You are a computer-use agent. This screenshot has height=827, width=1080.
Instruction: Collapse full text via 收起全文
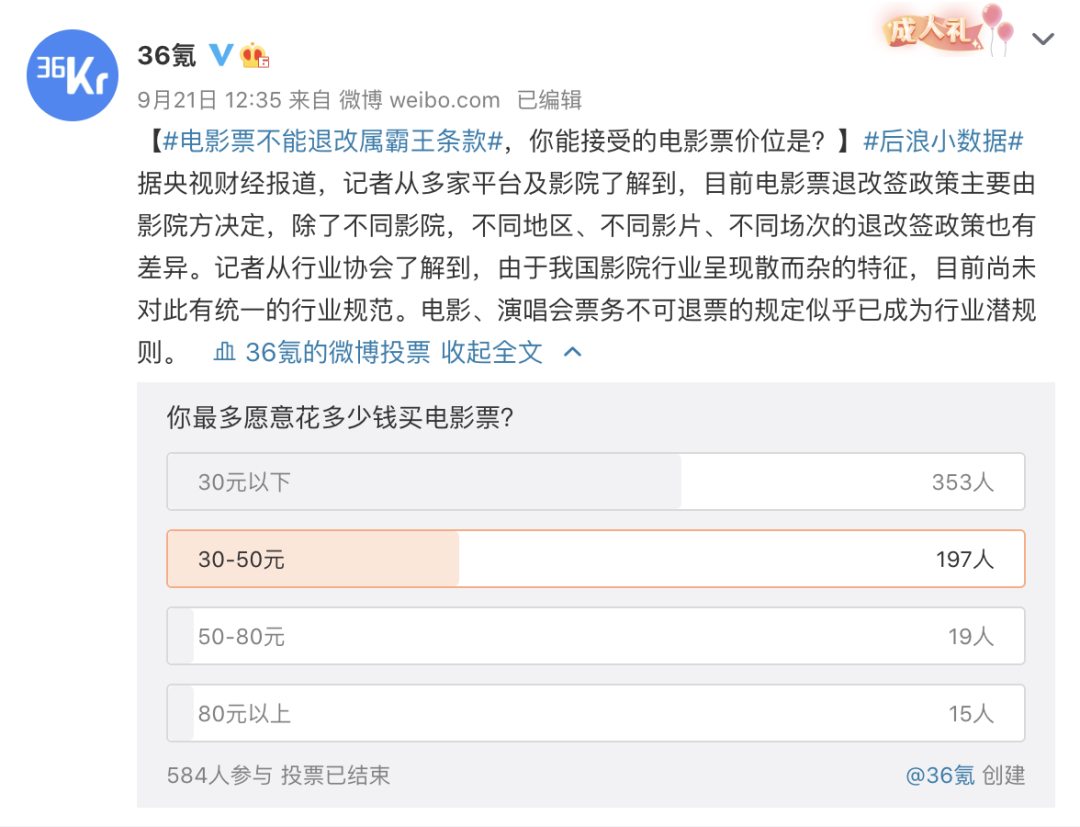point(492,352)
